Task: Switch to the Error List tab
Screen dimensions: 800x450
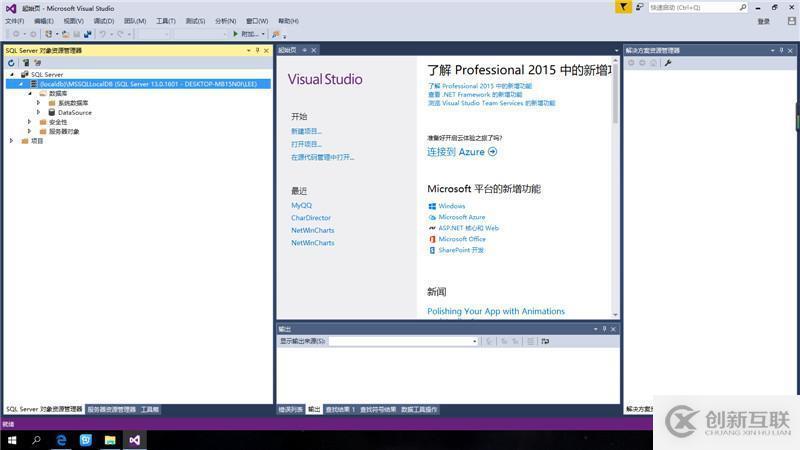Action: click(x=290, y=409)
